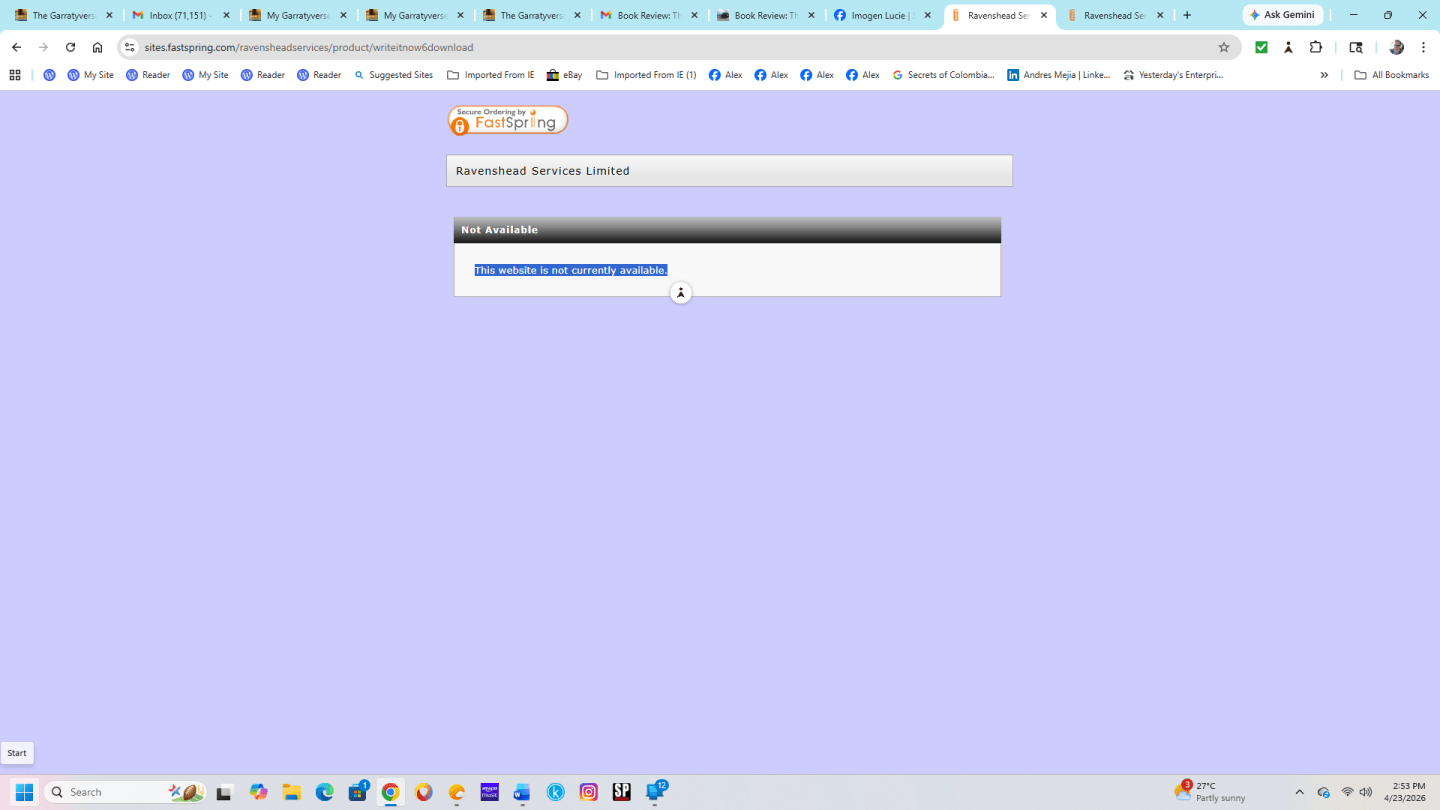Switch to the Imogen Lucie Facebook tab
This screenshot has width=1440, height=810.
coord(880,15)
